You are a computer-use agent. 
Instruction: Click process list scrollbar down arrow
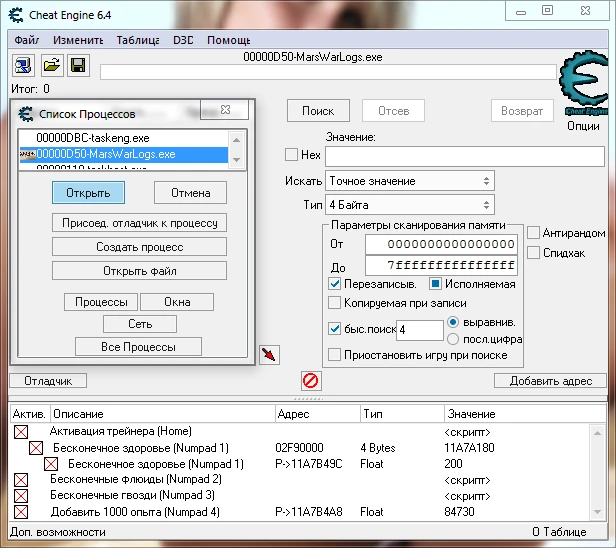tap(236, 159)
